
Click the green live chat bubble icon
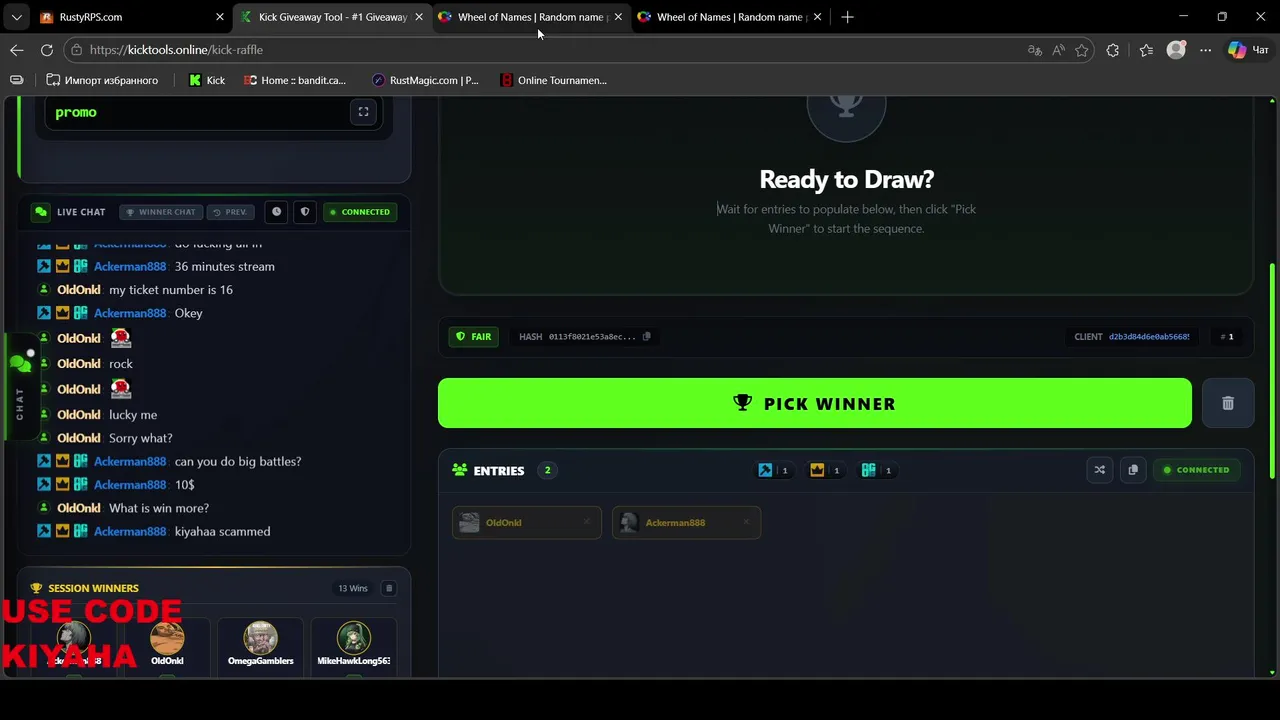coord(40,212)
